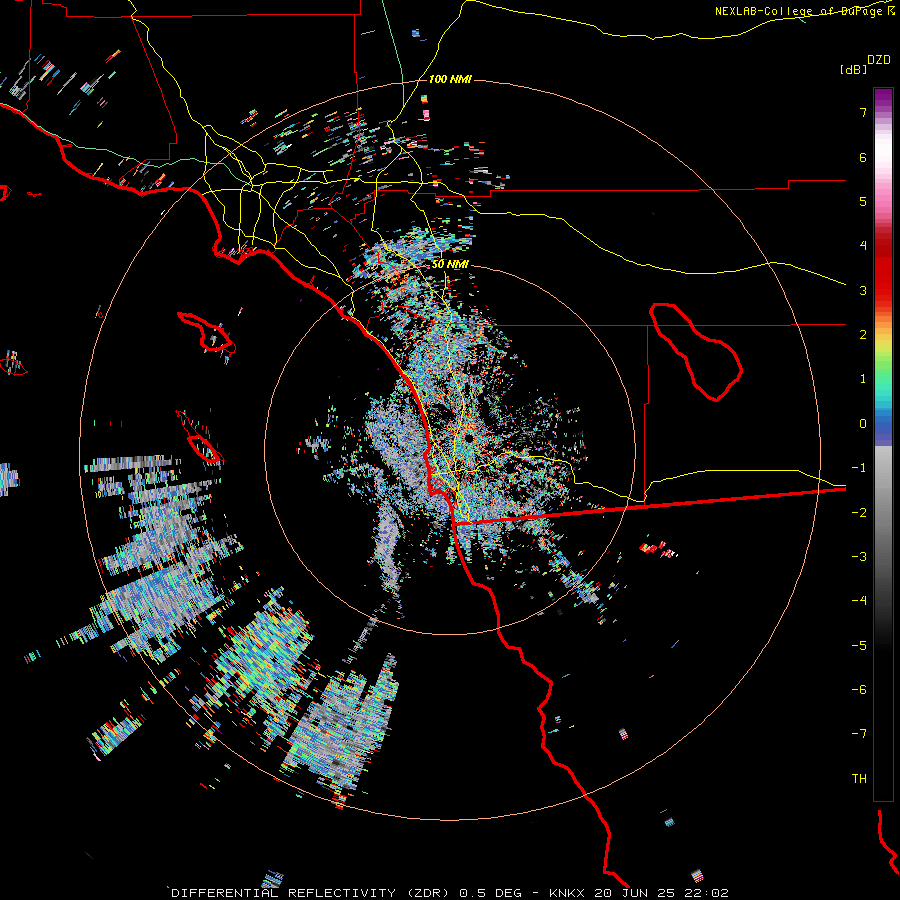Screen dimensions: 900x900
Task: Click the 6 dB colorbar label
Action: 863,157
